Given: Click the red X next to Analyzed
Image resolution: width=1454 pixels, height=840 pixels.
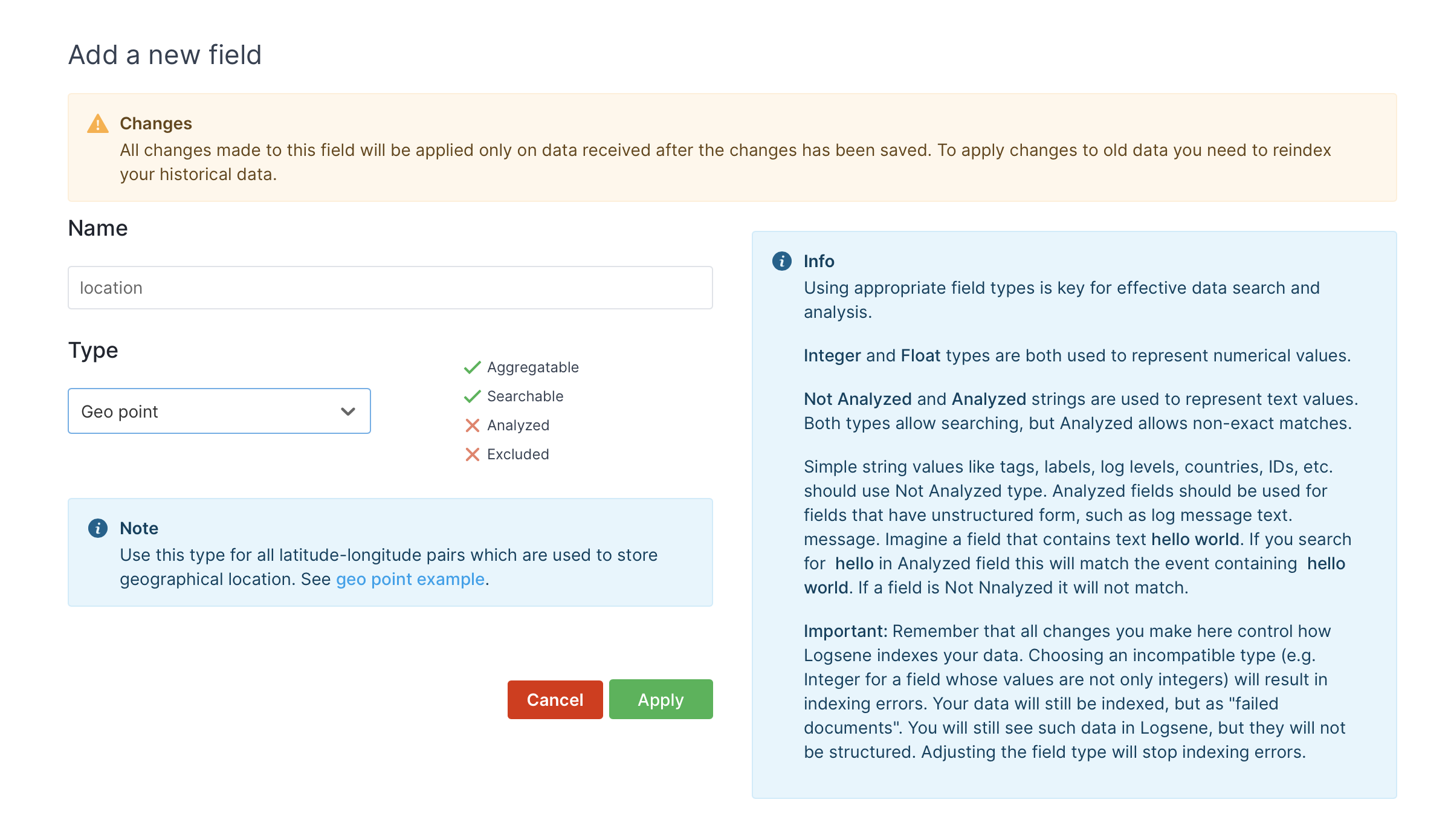Looking at the screenshot, I should pyautogui.click(x=473, y=425).
